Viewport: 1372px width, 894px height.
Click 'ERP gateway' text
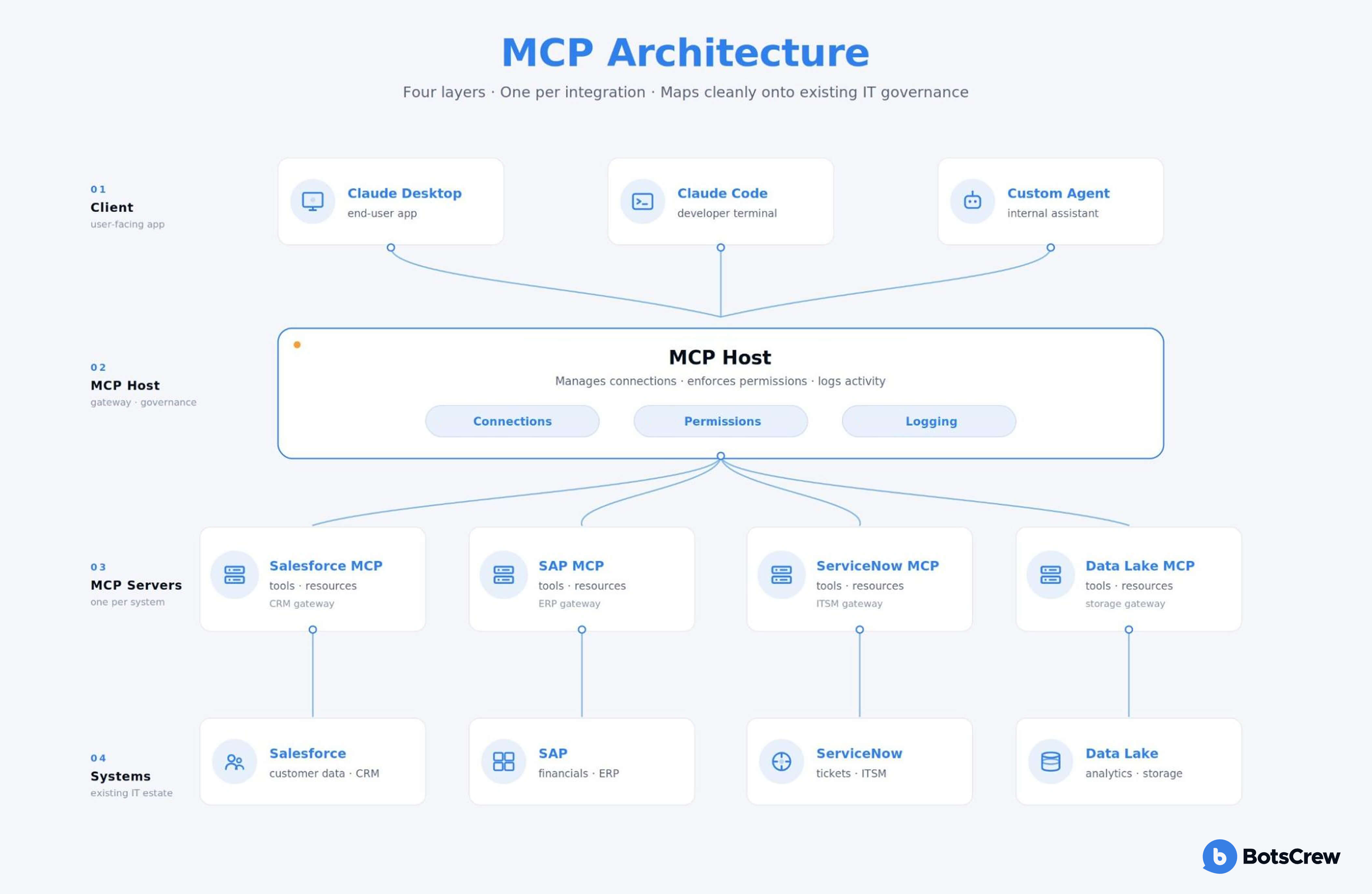point(569,603)
